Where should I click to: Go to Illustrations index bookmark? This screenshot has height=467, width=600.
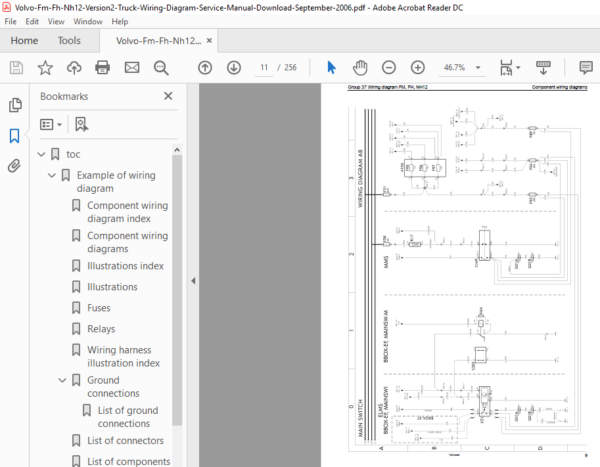tap(126, 266)
